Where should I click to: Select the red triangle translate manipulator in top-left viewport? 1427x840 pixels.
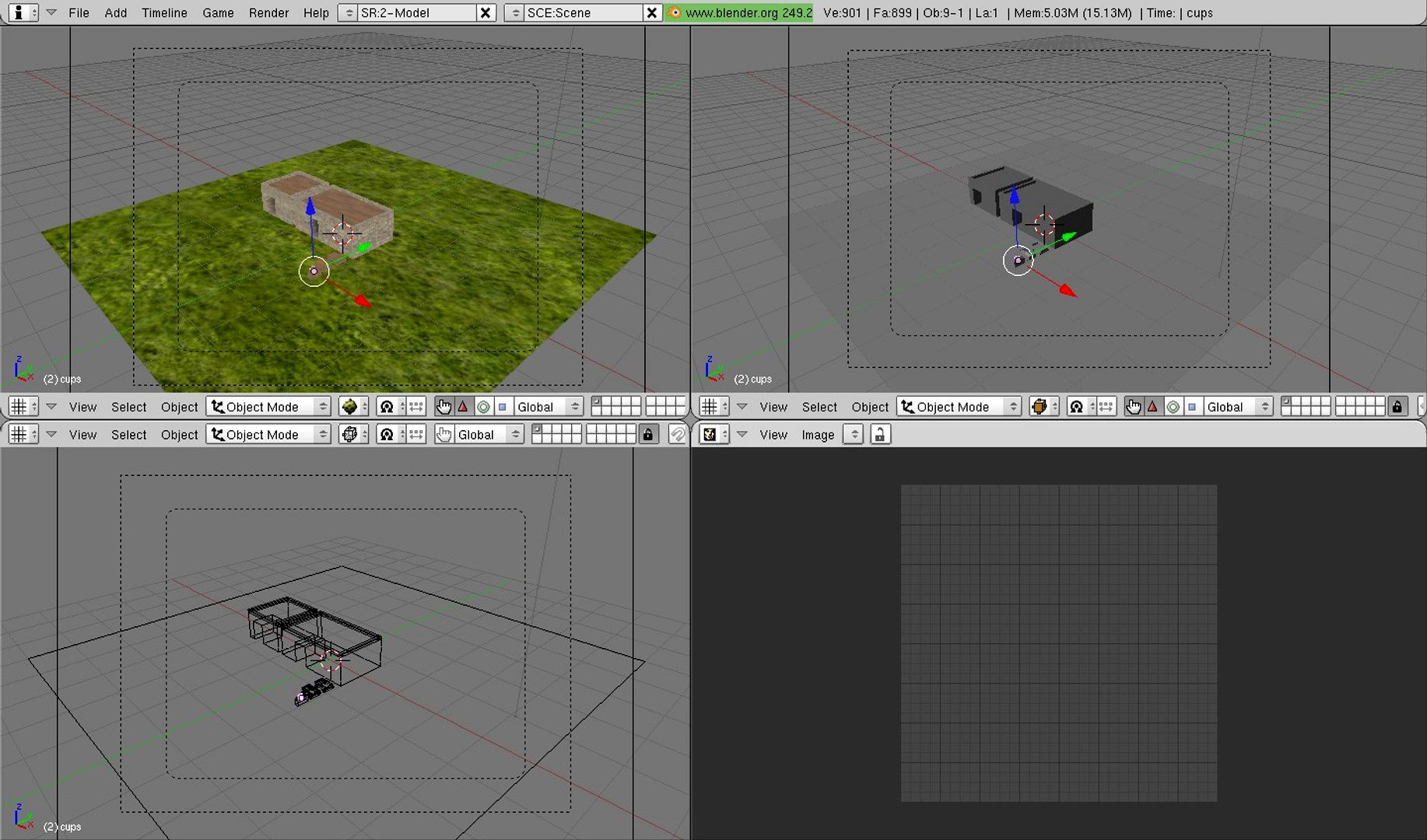463,407
